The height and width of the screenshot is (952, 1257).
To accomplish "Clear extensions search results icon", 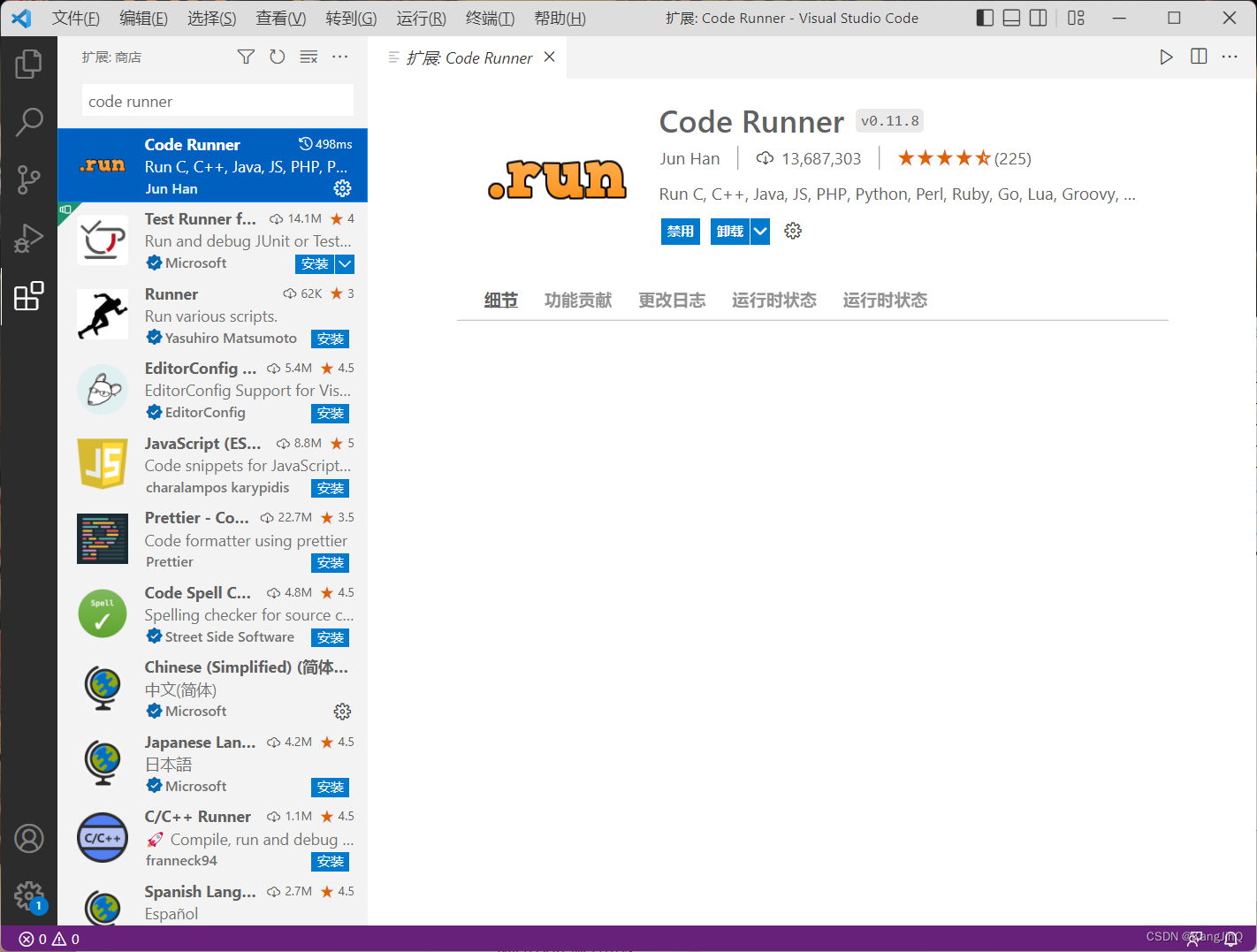I will click(309, 57).
